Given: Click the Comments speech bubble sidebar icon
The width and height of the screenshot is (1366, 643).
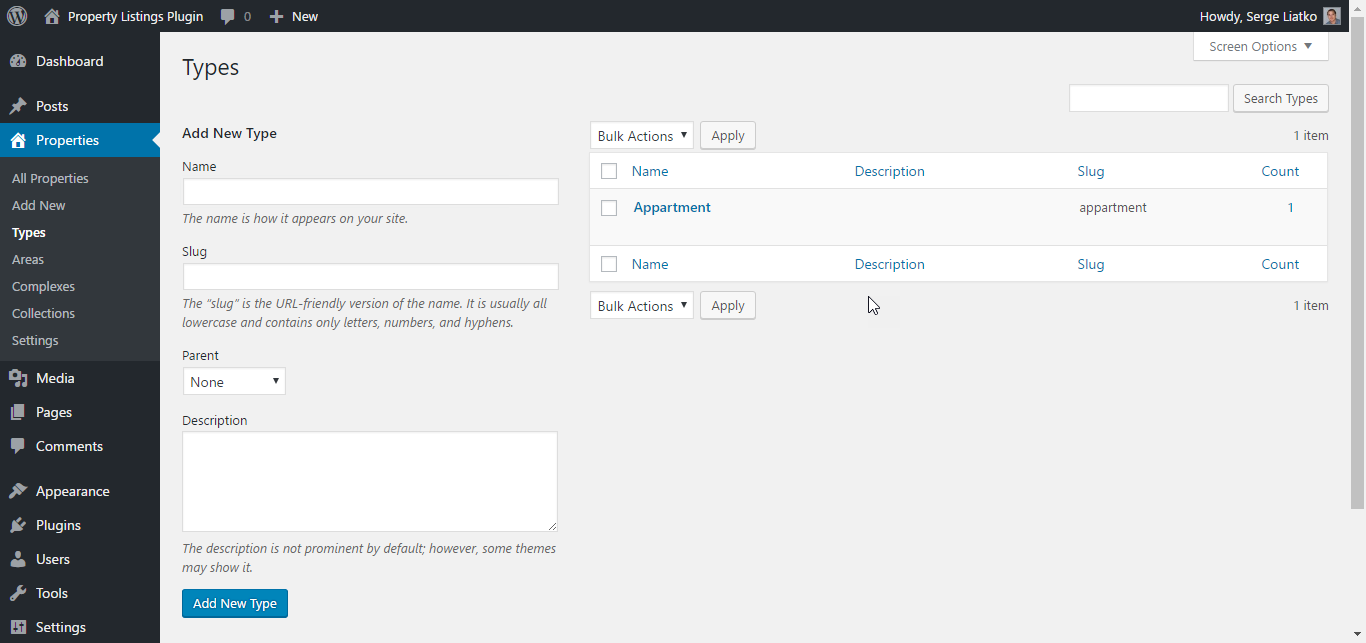Looking at the screenshot, I should (x=18, y=446).
